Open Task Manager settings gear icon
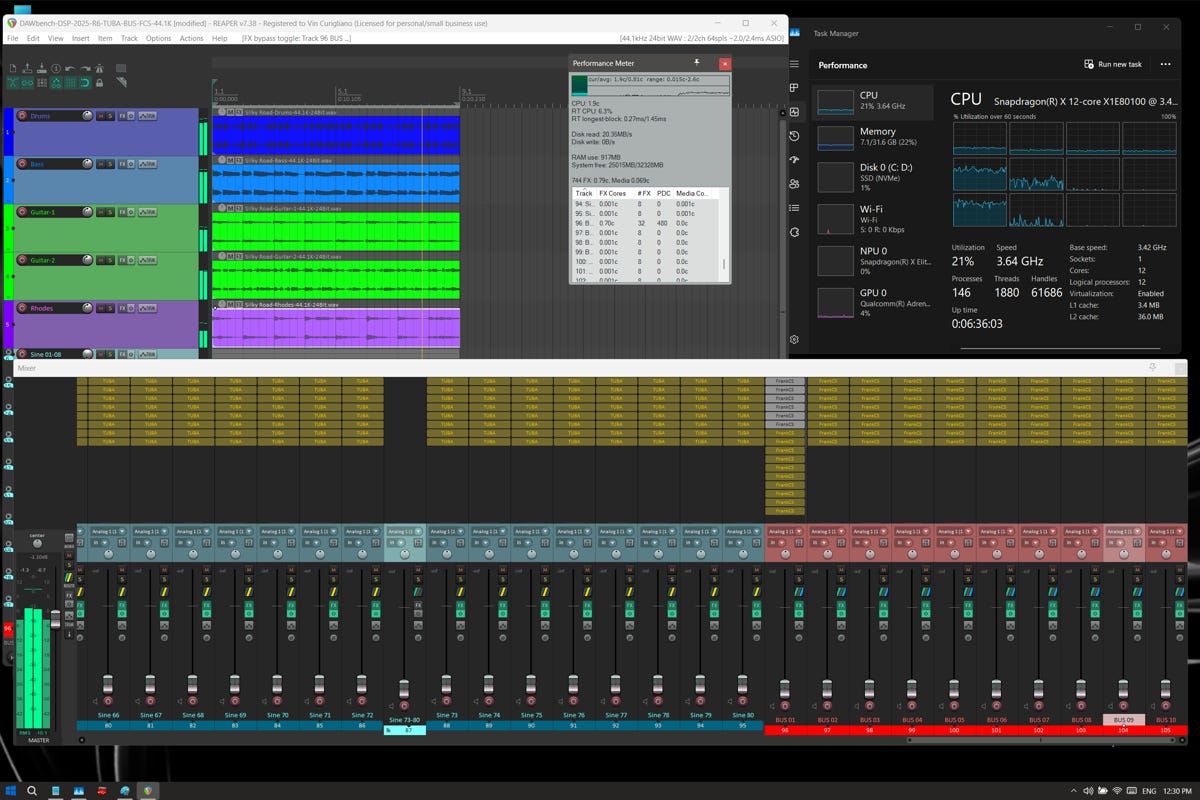Viewport: 1200px width, 800px height. [794, 339]
